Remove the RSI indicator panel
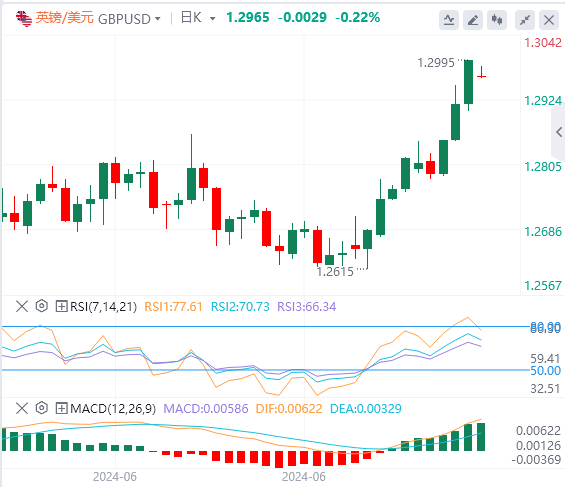The width and height of the screenshot is (565, 487). (22, 307)
